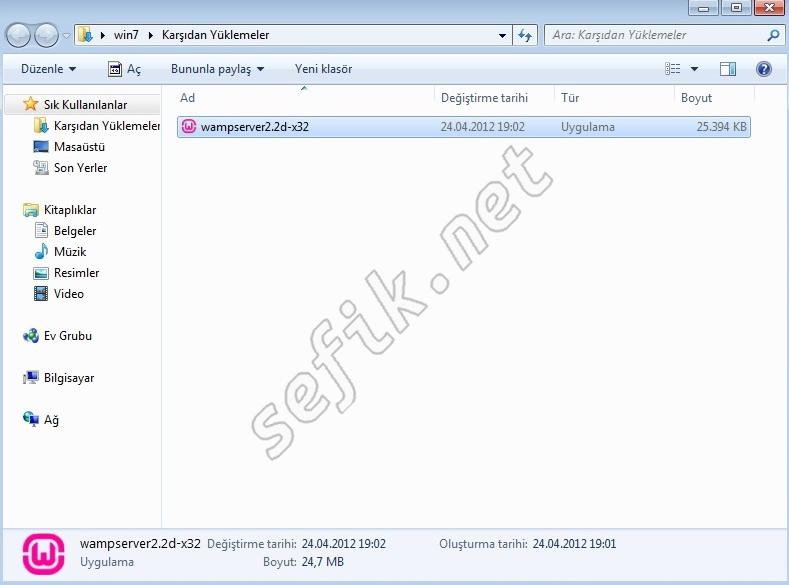Open the Video library
This screenshot has height=585, width=789.
[68, 294]
